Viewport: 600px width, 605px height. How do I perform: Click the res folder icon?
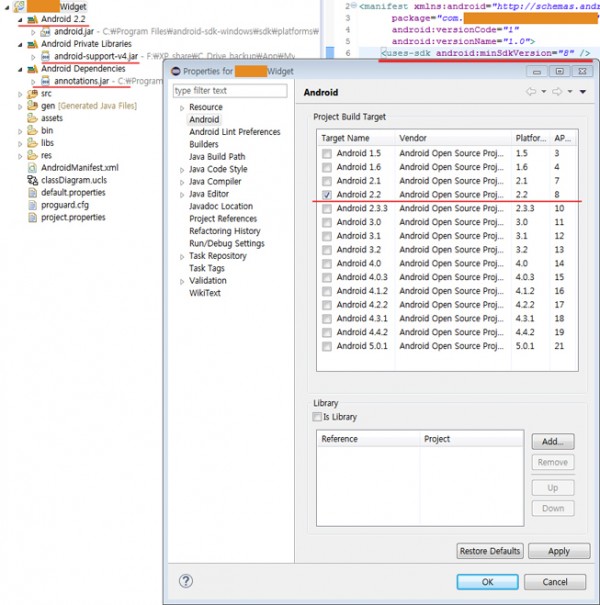[32, 155]
